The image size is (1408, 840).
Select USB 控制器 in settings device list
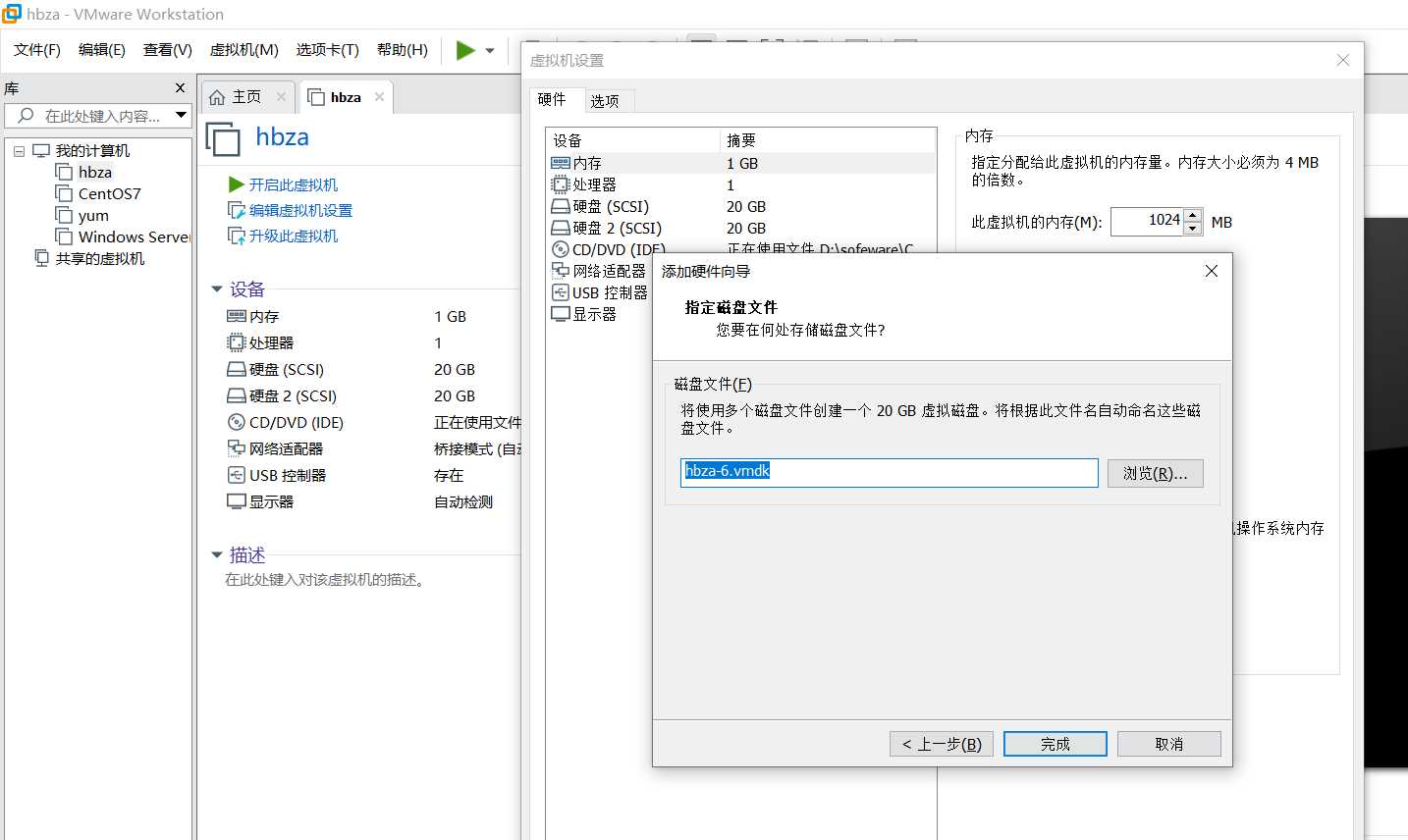[x=601, y=292]
